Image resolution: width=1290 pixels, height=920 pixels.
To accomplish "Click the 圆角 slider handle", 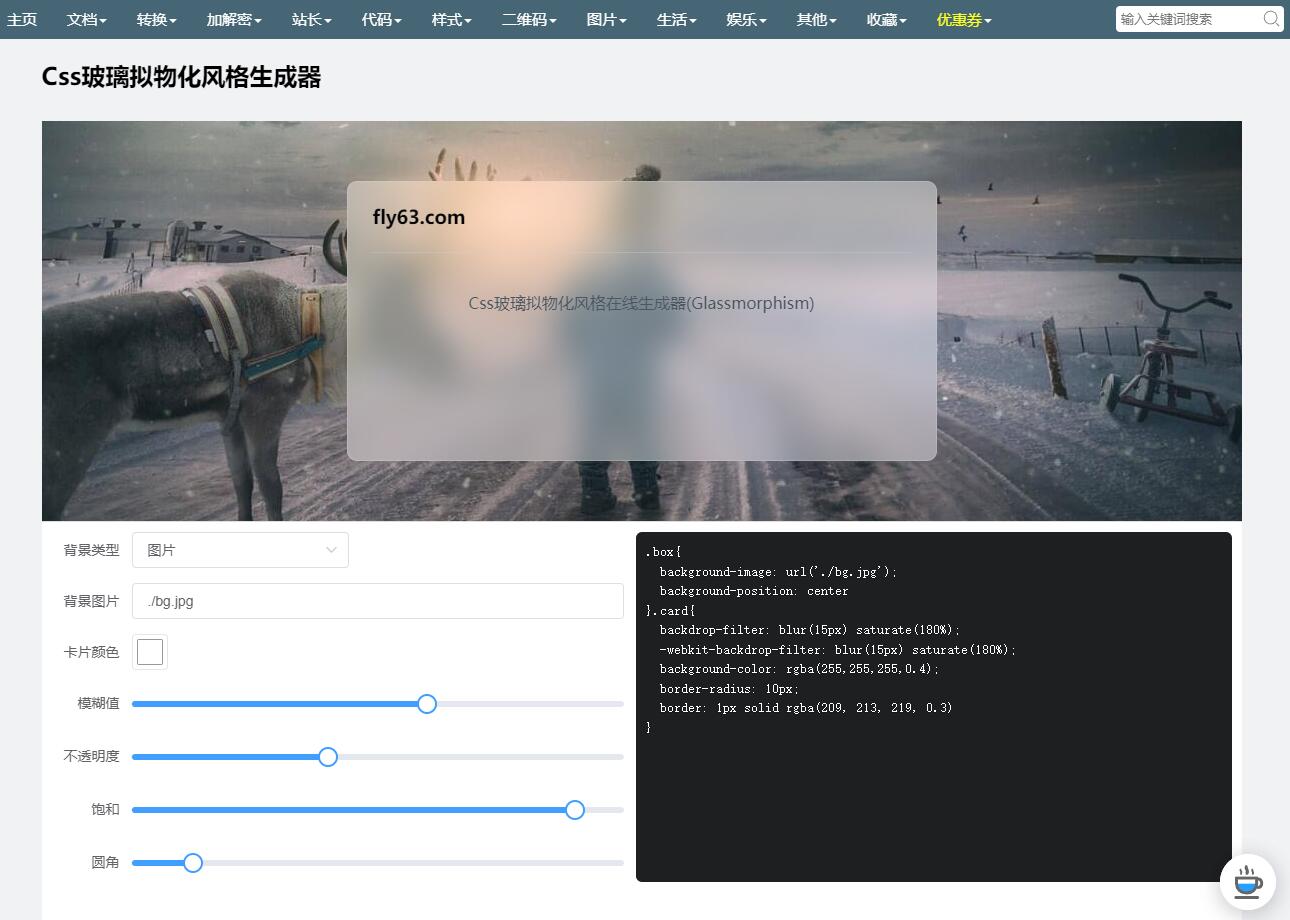I will (x=192, y=862).
